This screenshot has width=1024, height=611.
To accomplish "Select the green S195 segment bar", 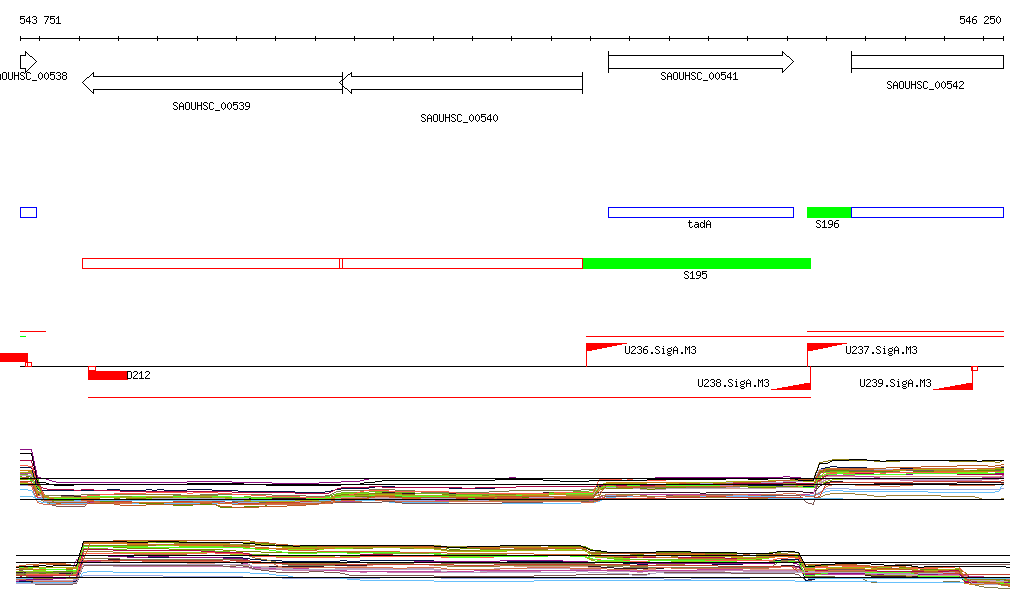I will pos(696,263).
